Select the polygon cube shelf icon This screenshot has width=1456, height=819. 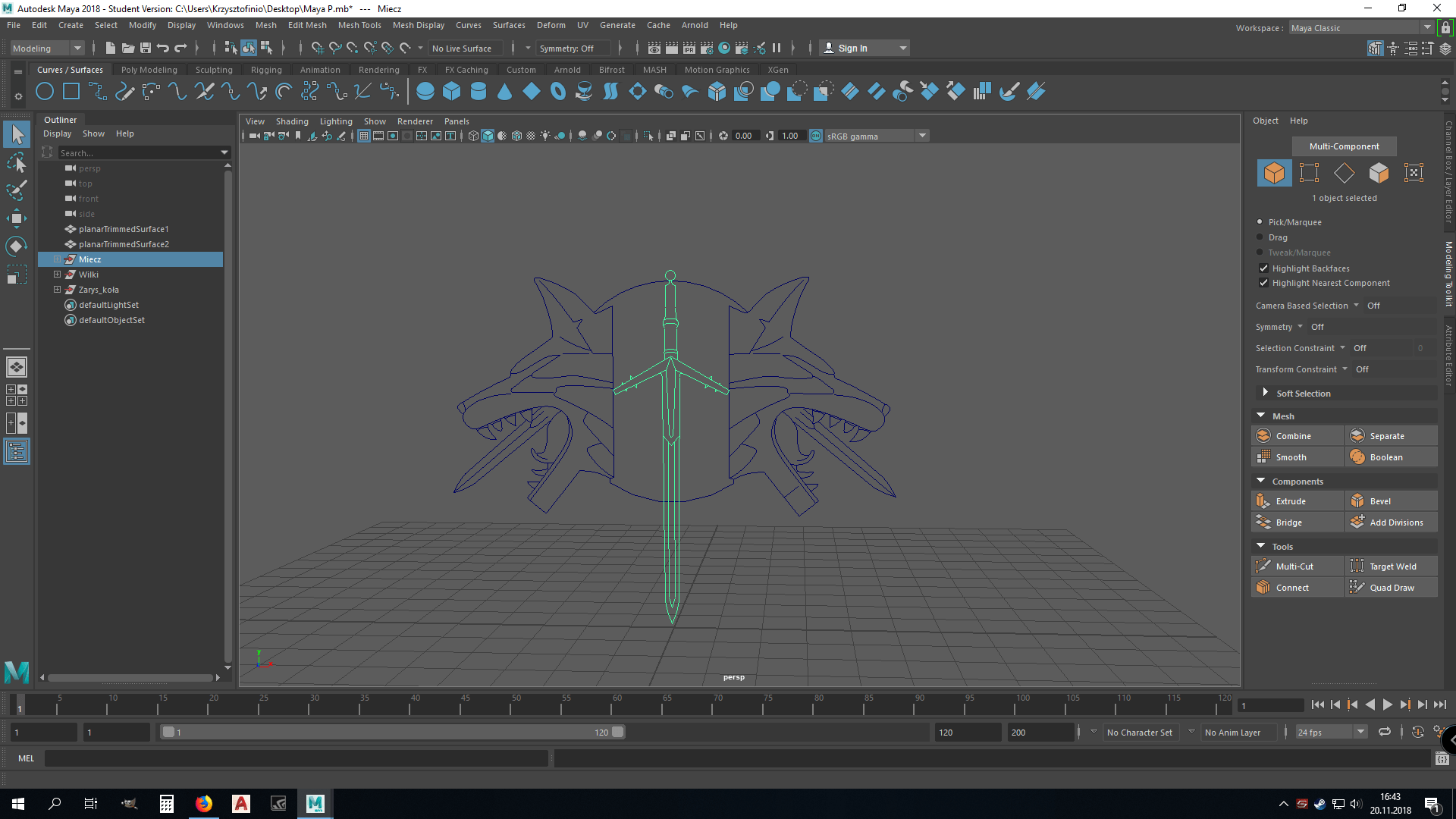[x=452, y=91]
